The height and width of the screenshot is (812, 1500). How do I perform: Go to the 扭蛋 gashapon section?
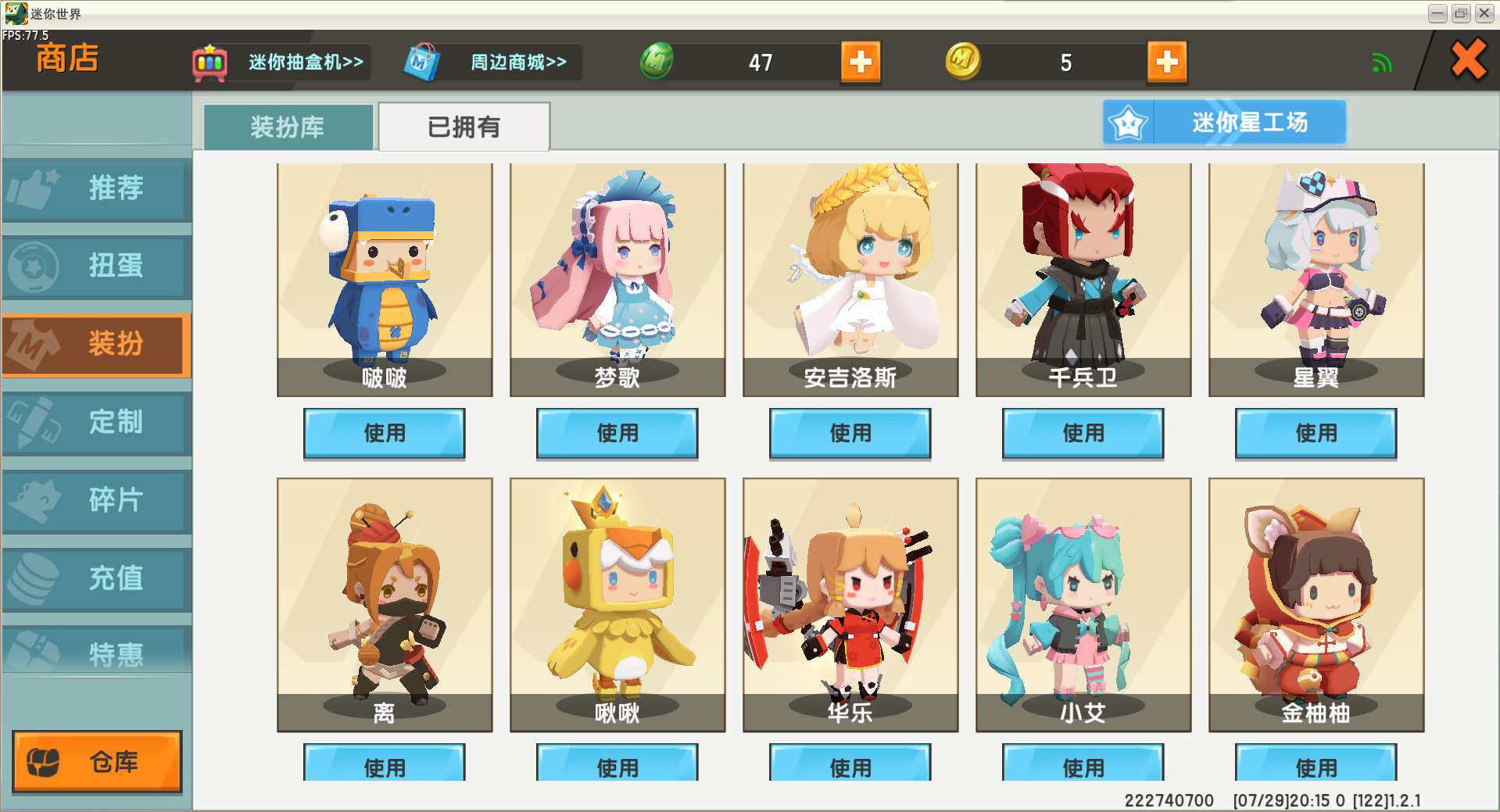coord(96,266)
